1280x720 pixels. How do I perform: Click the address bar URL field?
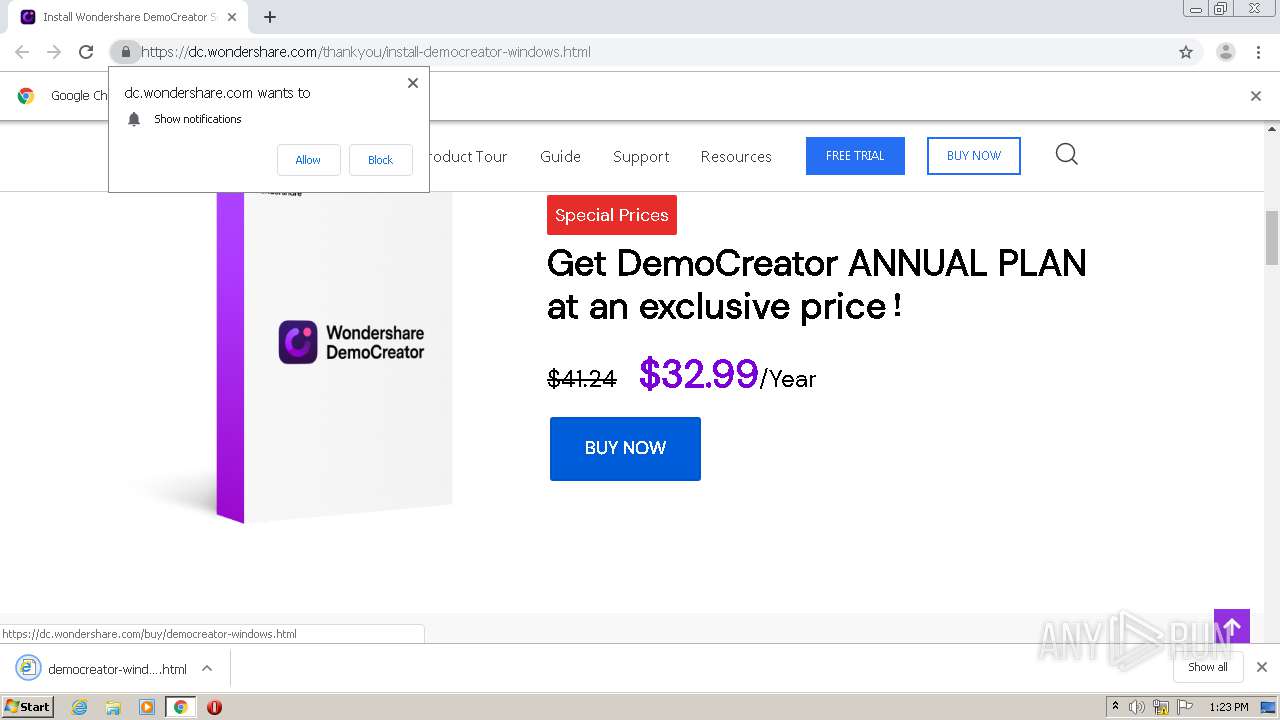coord(640,52)
